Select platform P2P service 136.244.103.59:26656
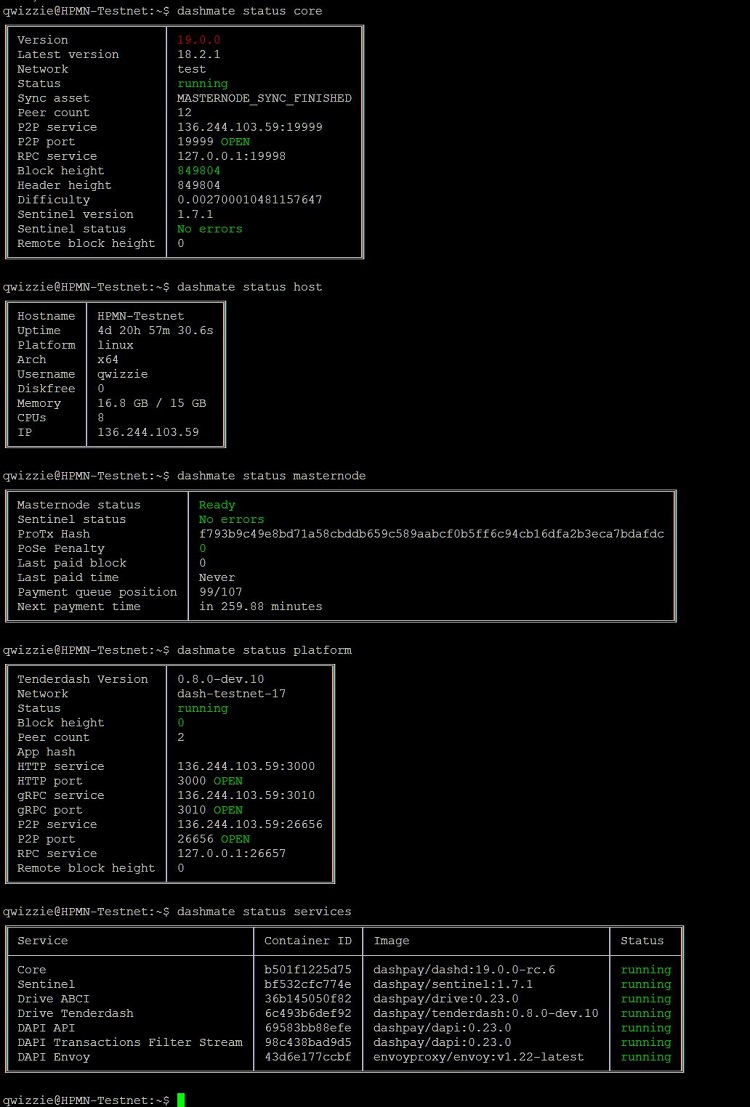 point(249,824)
